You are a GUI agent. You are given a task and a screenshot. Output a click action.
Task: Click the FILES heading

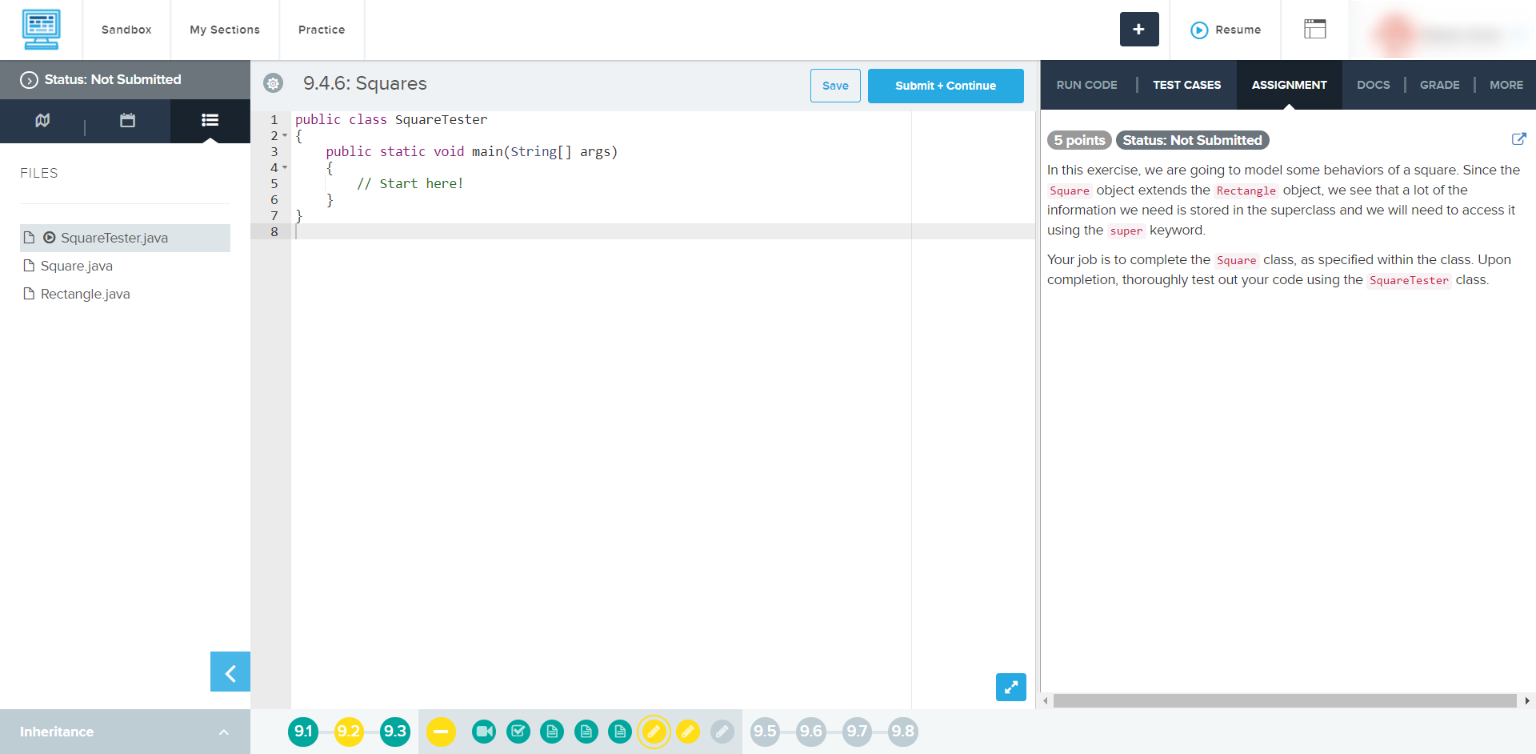point(39,173)
